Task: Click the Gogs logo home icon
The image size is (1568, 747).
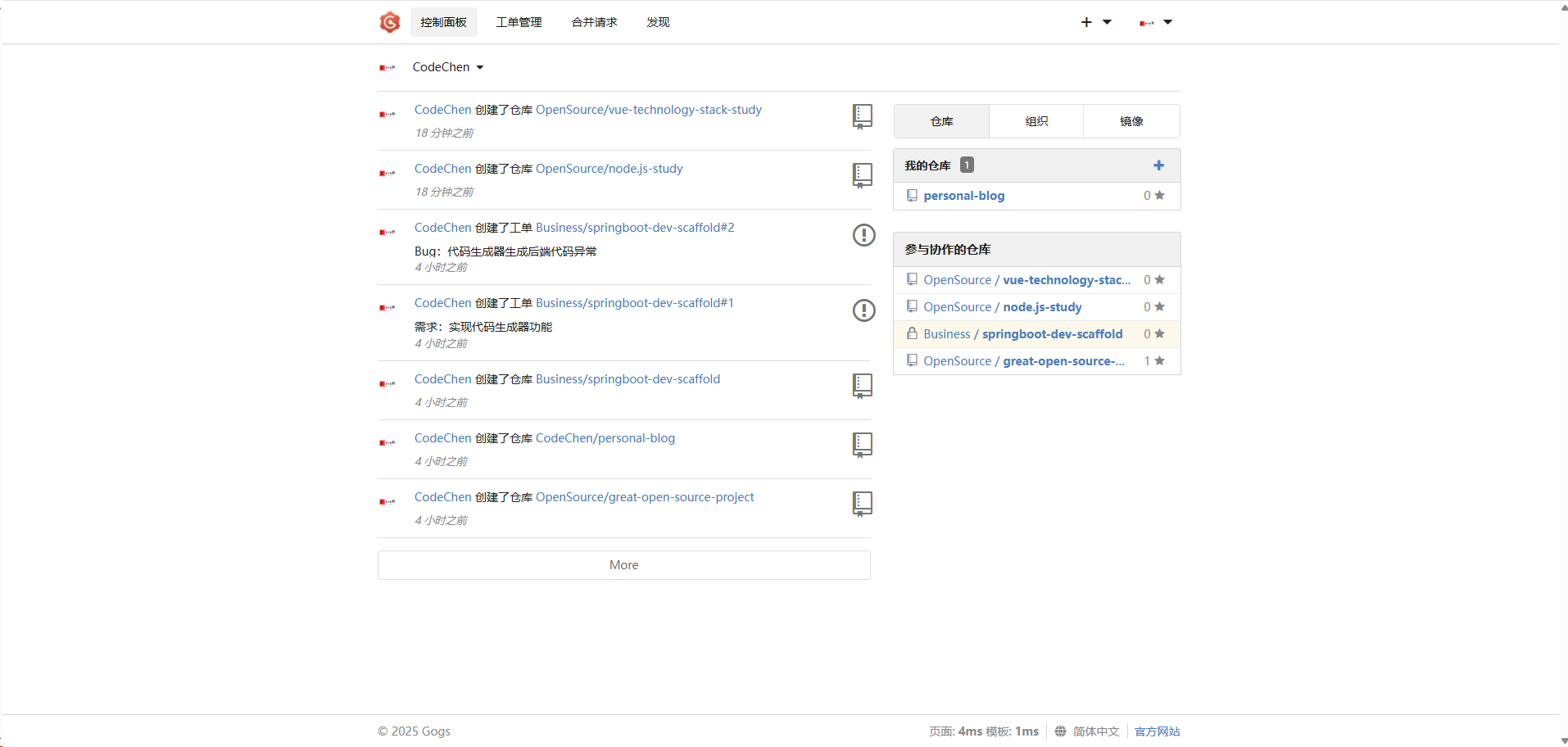Action: tap(390, 22)
